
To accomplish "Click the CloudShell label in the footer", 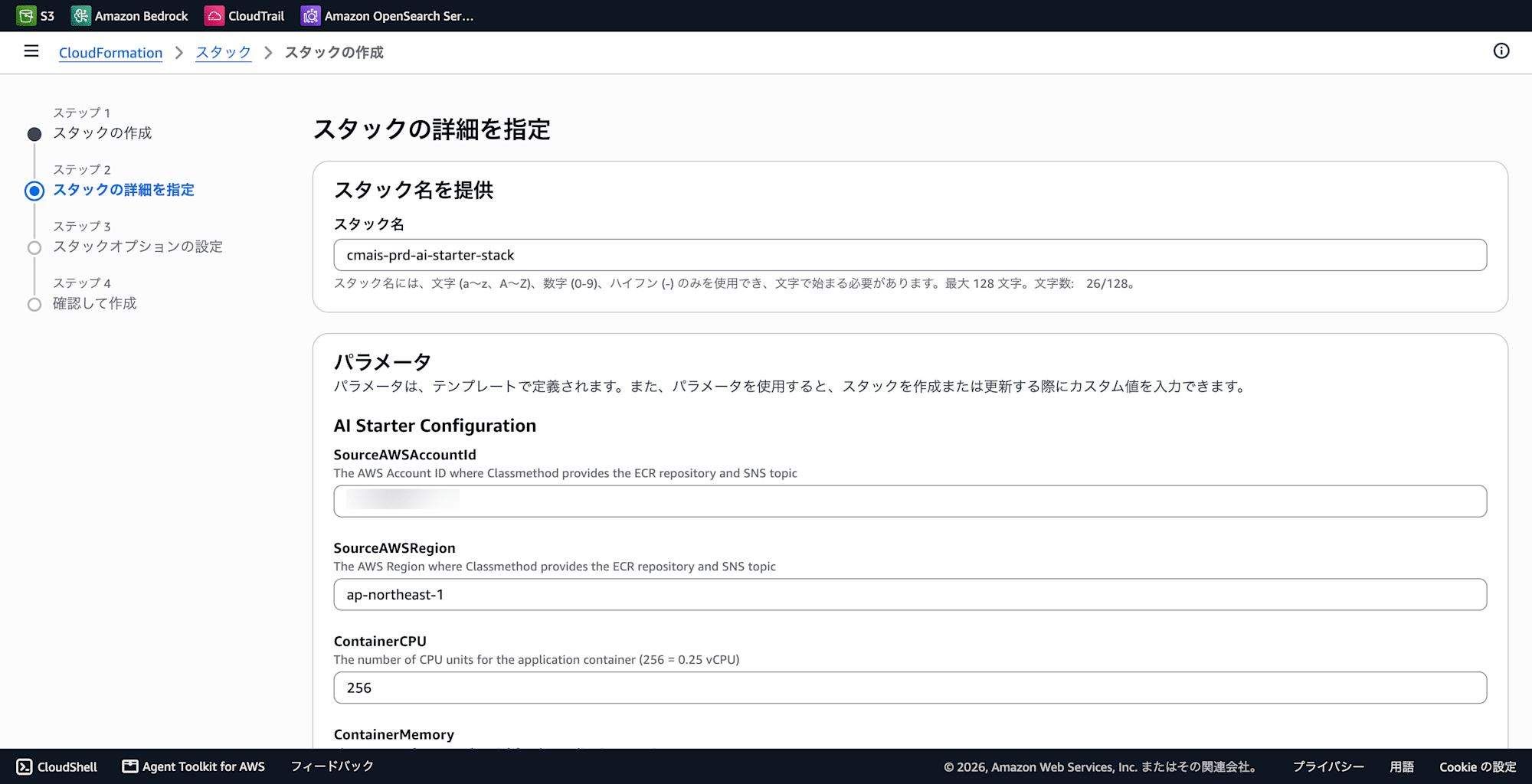I will point(67,766).
